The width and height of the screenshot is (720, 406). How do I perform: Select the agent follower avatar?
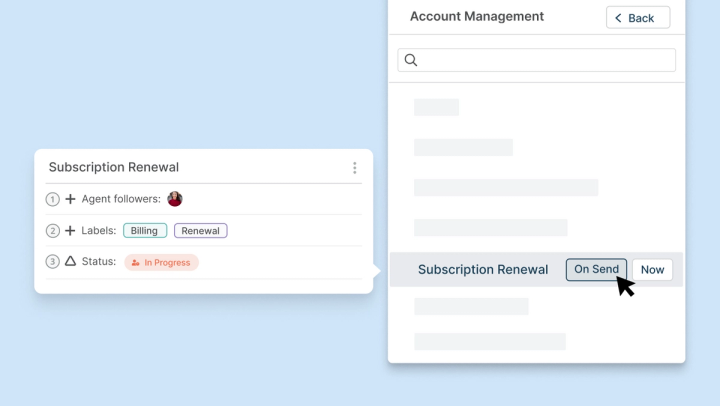pos(175,199)
